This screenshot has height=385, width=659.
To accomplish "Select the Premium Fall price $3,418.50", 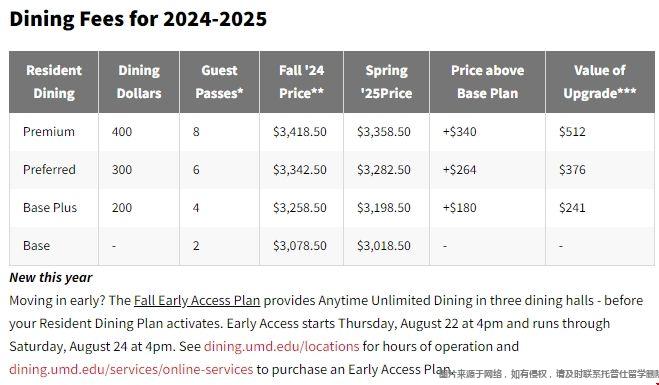I will [300, 132].
